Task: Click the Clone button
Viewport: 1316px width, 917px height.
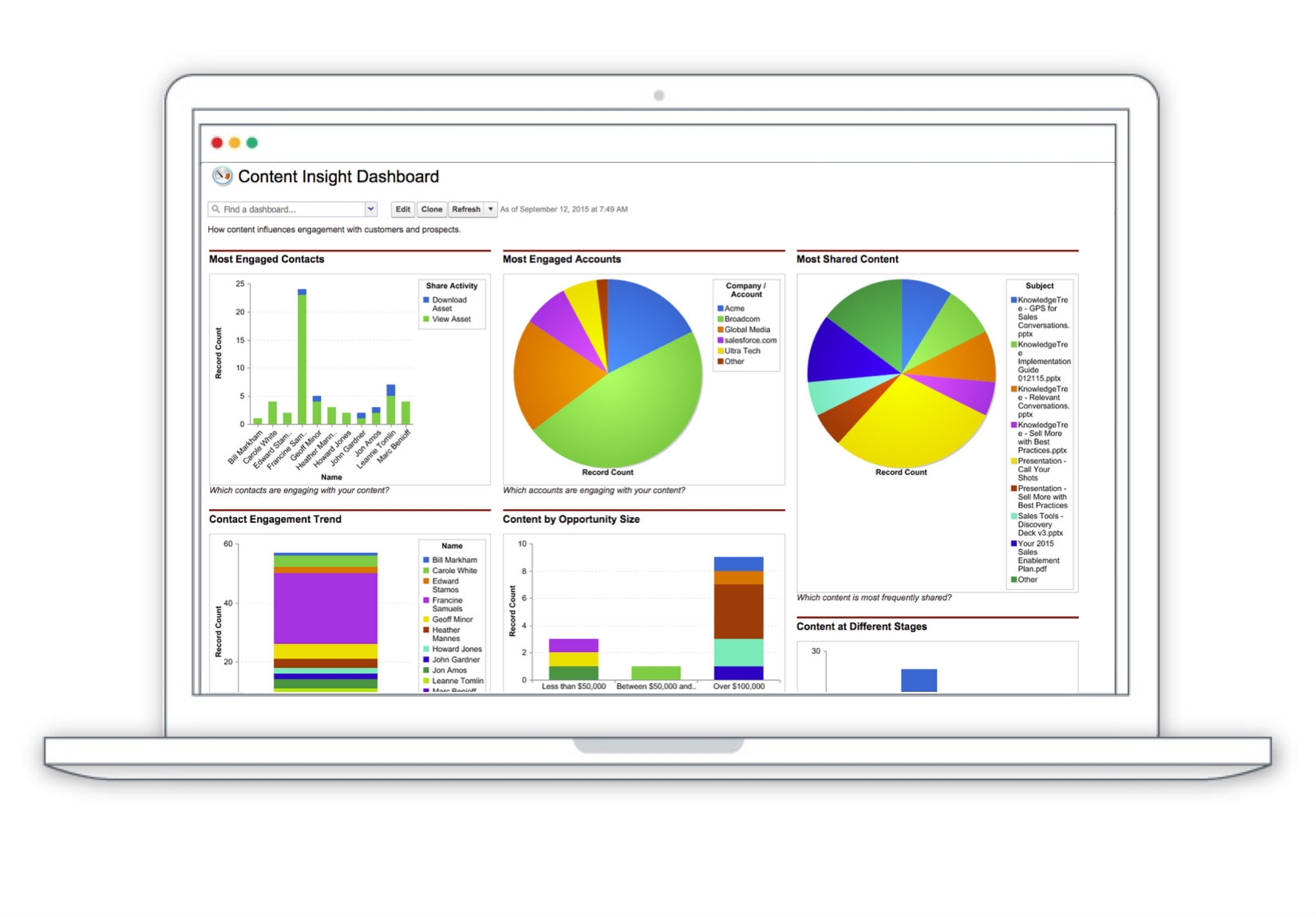Action: 432,209
